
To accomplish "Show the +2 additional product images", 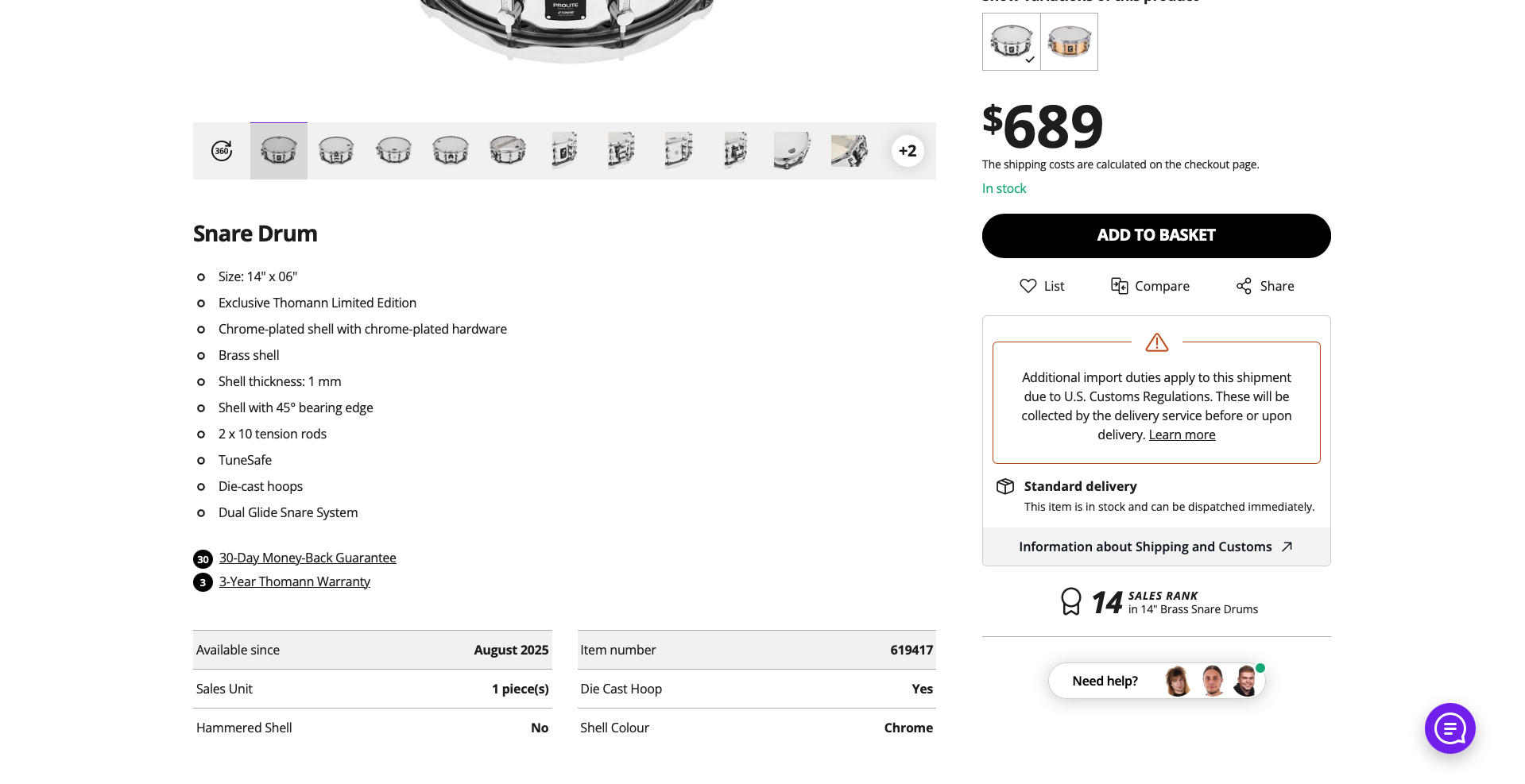I will tap(908, 151).
